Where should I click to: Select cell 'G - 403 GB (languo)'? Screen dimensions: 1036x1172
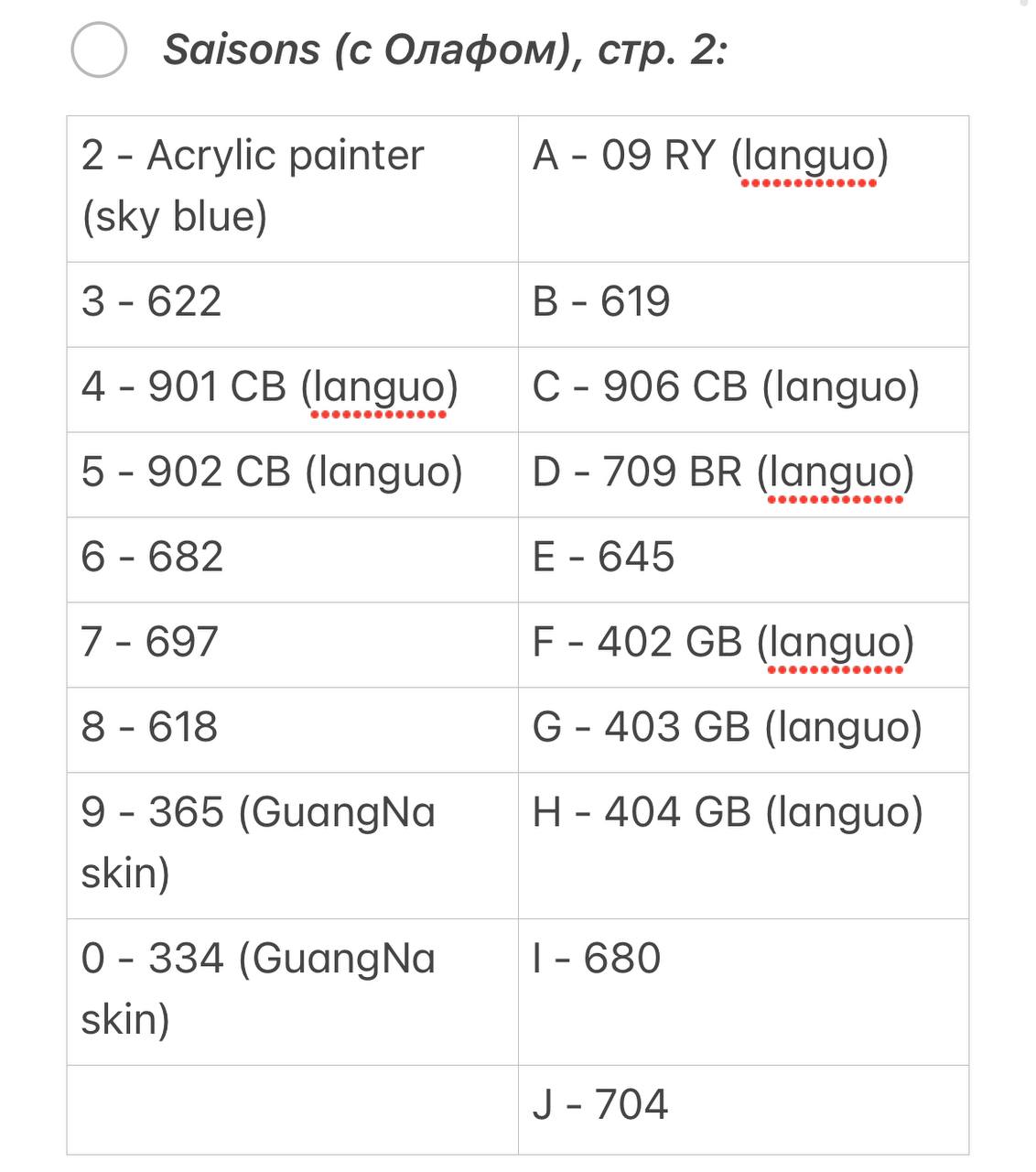743,730
